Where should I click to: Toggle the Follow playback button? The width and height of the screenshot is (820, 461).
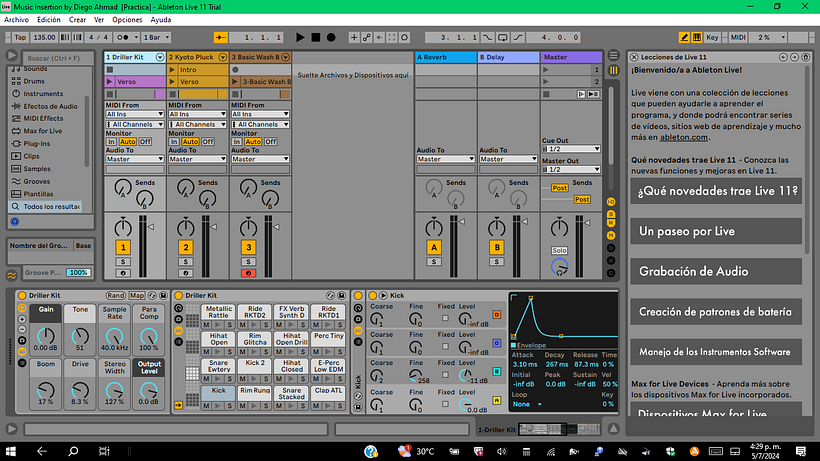point(221,37)
